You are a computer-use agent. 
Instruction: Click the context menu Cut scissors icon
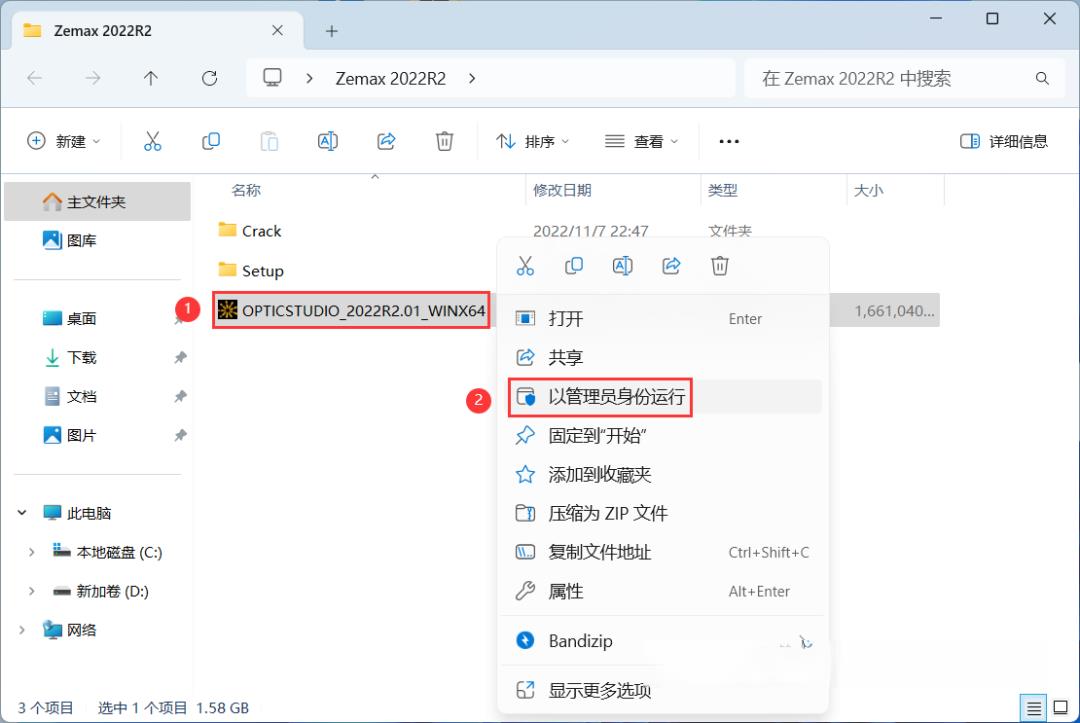point(525,266)
